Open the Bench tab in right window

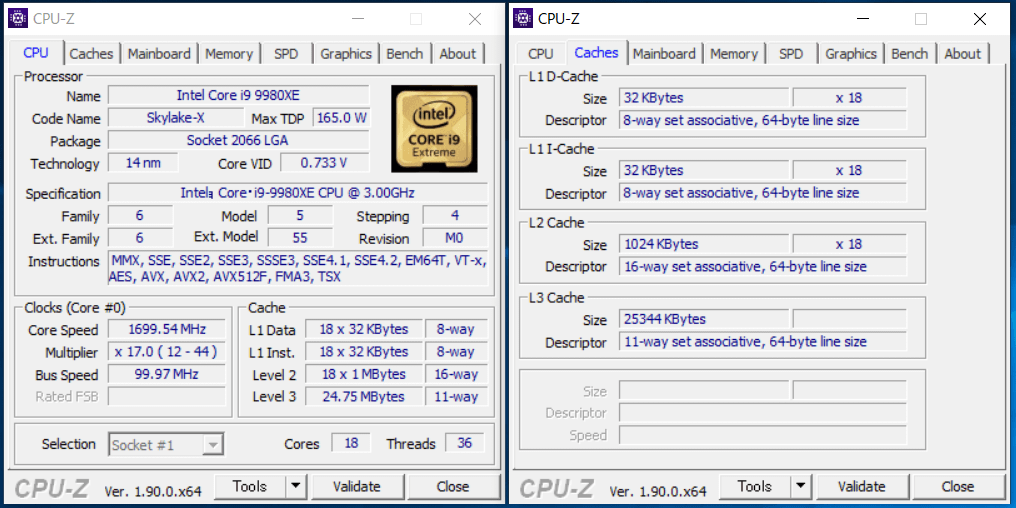(x=910, y=54)
